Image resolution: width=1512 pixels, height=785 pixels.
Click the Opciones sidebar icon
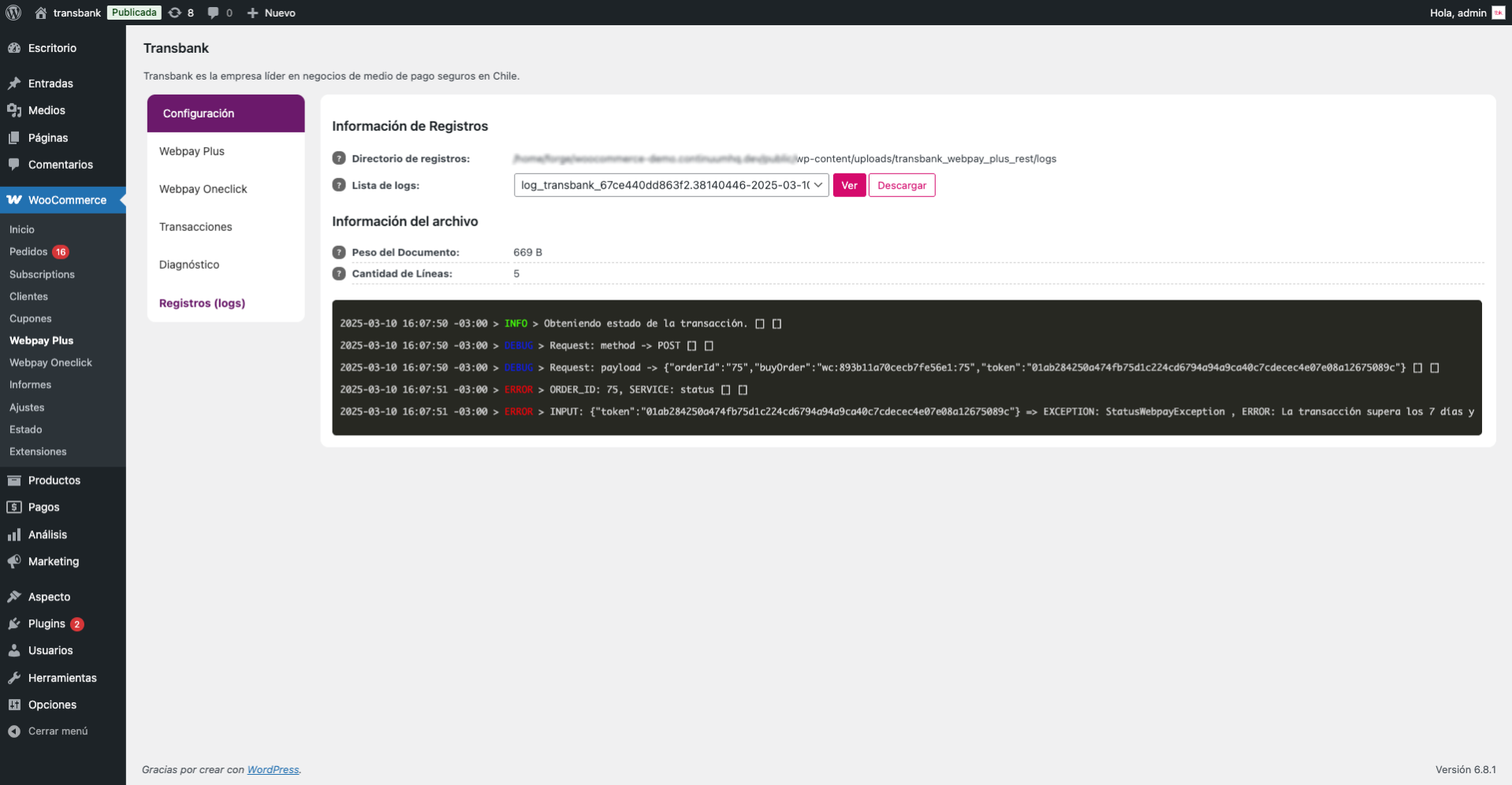pyautogui.click(x=14, y=705)
